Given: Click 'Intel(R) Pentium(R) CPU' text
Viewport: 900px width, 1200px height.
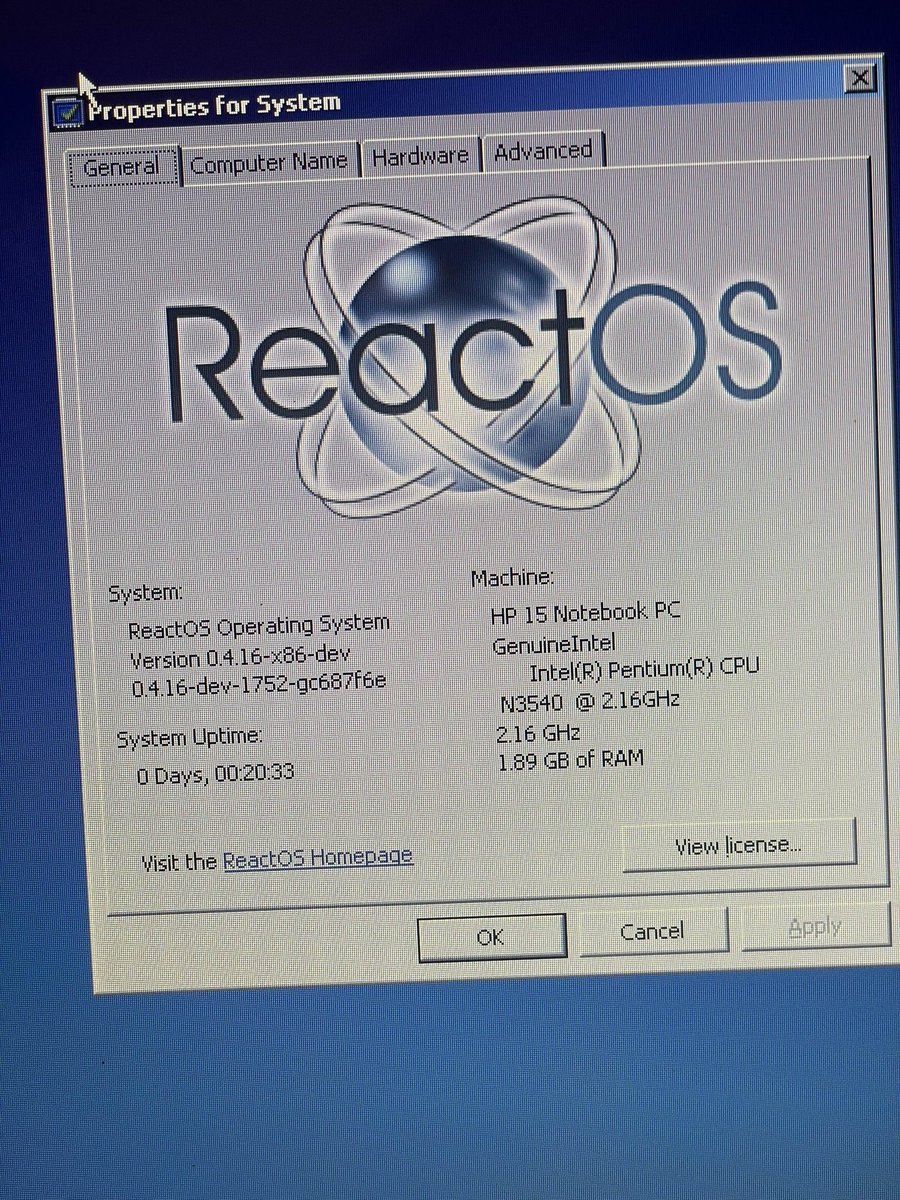Looking at the screenshot, I should click(x=645, y=668).
